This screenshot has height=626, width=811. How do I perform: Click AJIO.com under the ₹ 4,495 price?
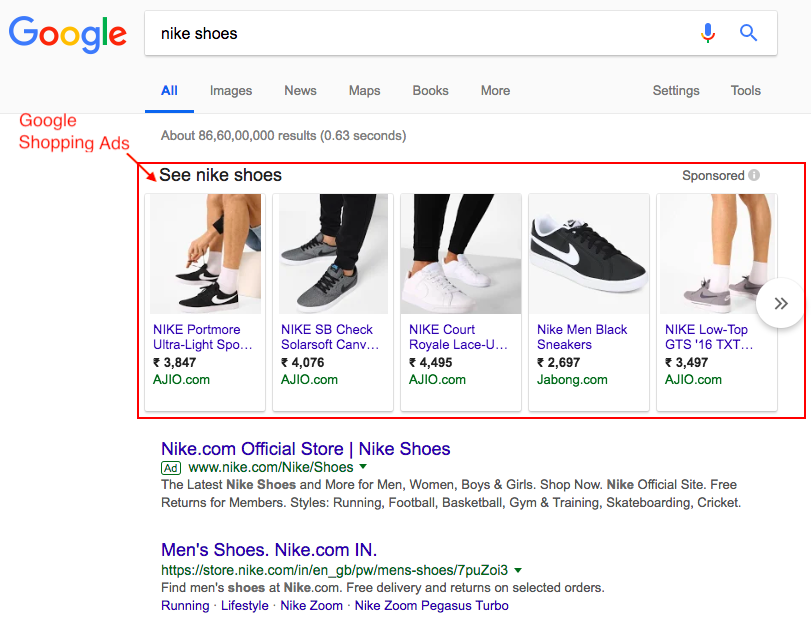click(437, 380)
